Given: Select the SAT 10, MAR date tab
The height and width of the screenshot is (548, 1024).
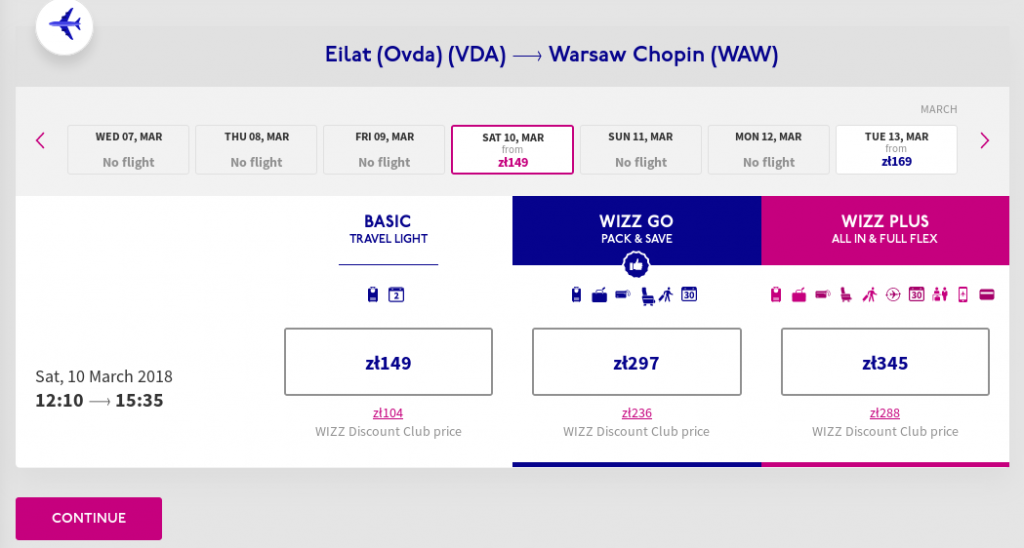Looking at the screenshot, I should [513, 150].
